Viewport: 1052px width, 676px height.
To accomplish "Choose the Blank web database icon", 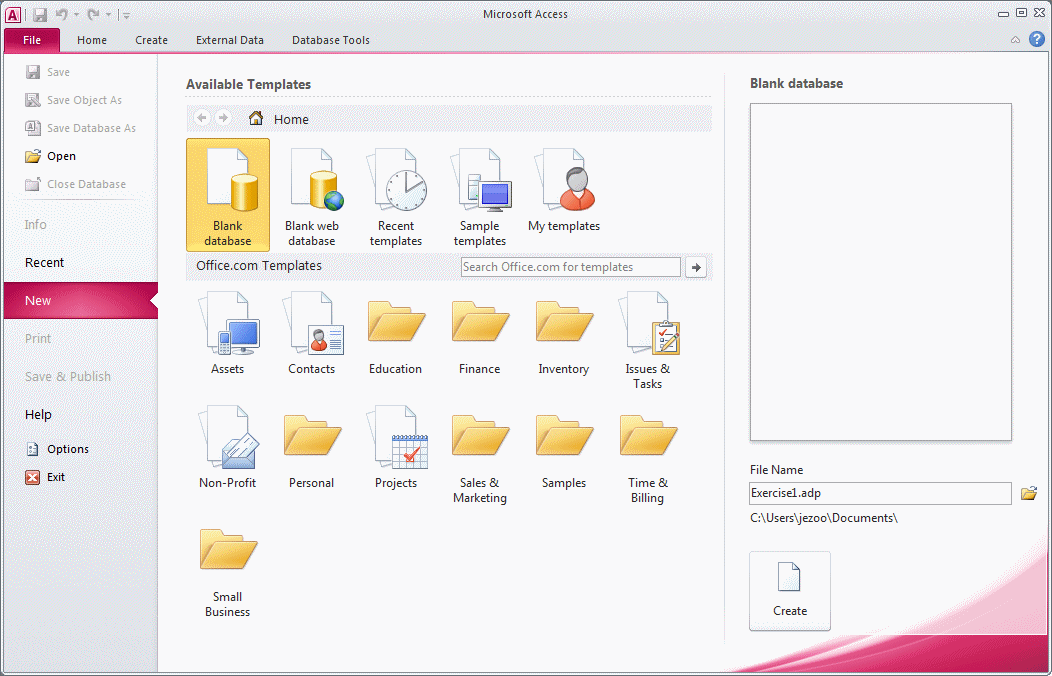I will (x=310, y=194).
